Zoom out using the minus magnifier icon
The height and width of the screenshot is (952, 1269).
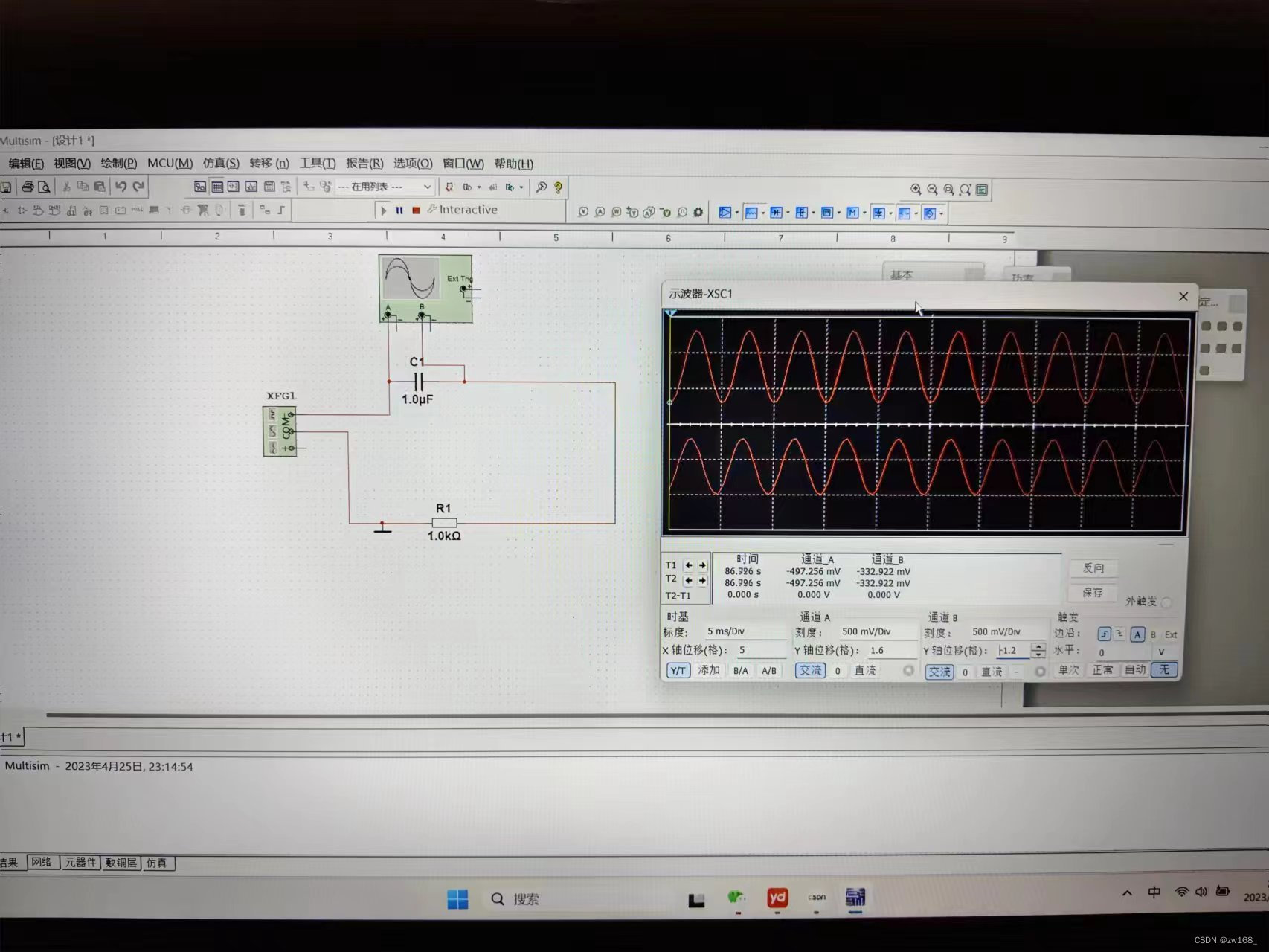point(932,190)
